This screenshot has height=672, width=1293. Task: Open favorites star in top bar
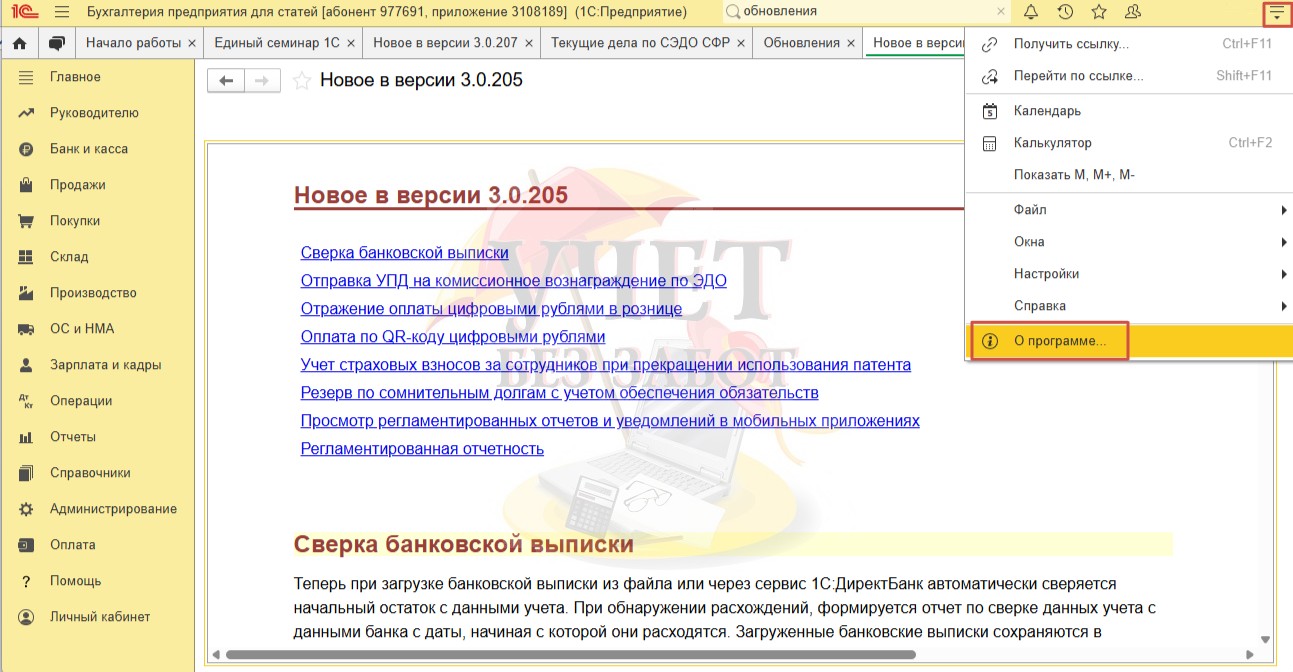click(1099, 12)
